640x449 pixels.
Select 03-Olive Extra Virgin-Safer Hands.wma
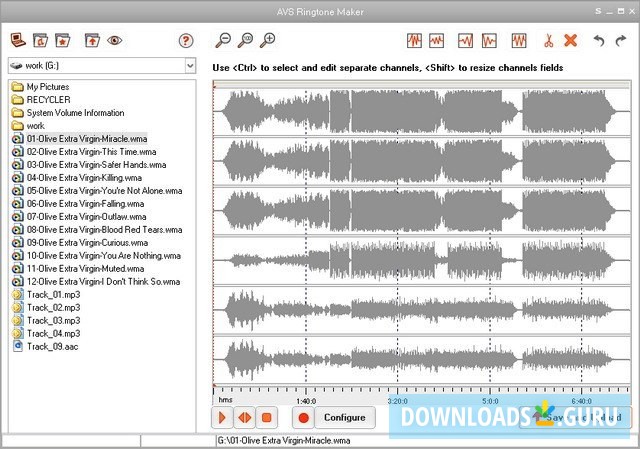tap(96, 165)
